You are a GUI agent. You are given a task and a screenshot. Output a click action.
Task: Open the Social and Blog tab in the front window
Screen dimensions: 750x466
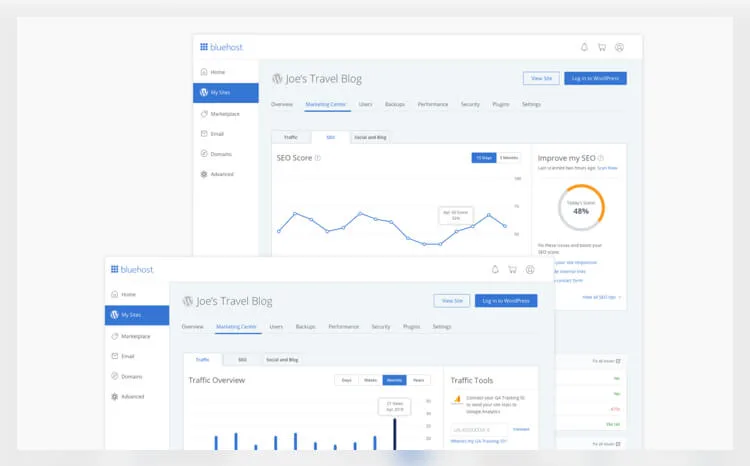pos(282,359)
